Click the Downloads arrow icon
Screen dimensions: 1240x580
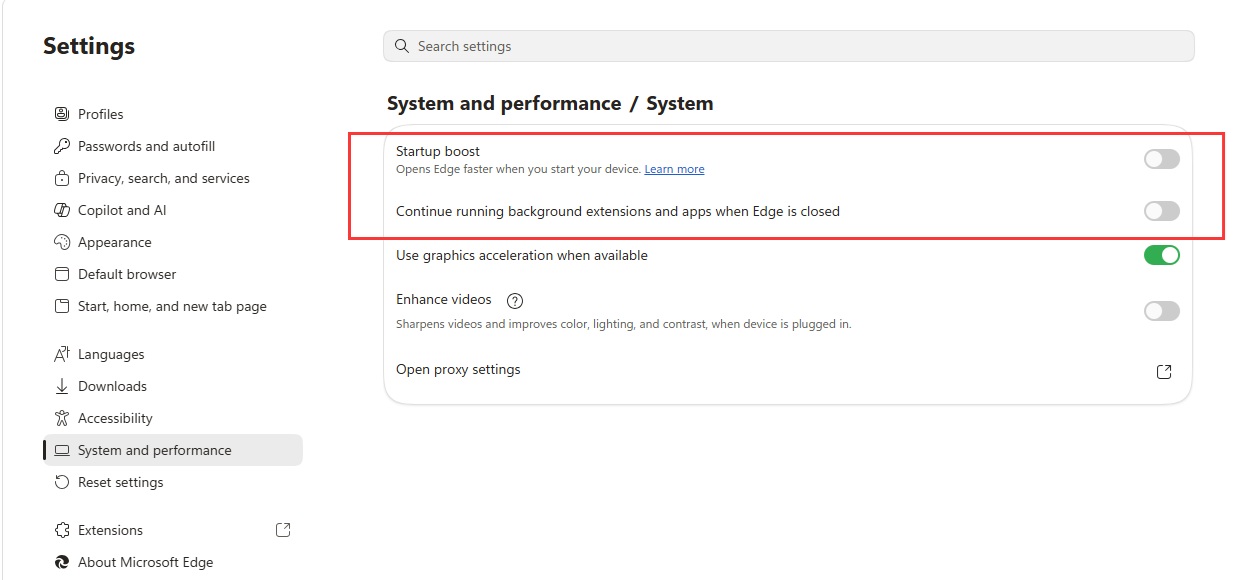point(62,386)
